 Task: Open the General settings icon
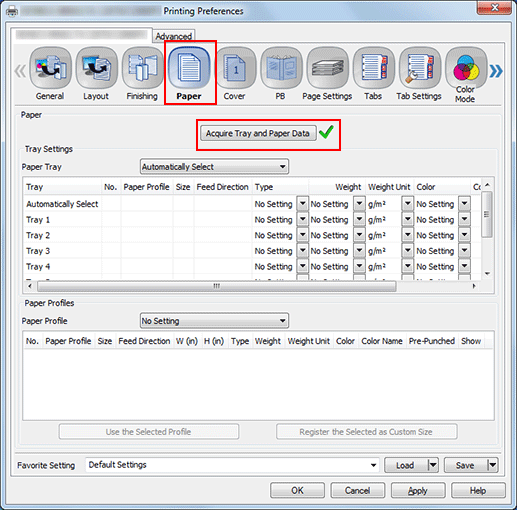tap(50, 68)
